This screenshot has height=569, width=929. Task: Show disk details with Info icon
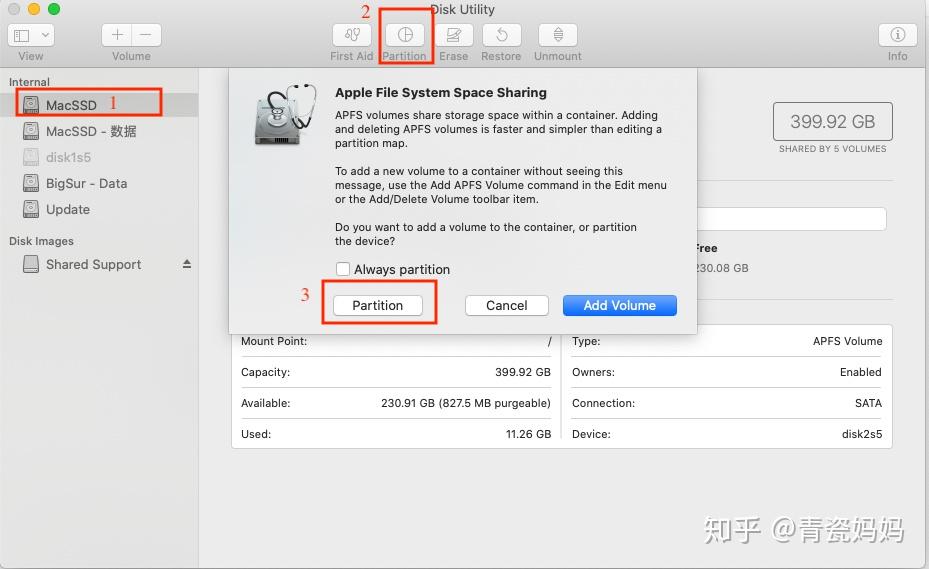898,35
